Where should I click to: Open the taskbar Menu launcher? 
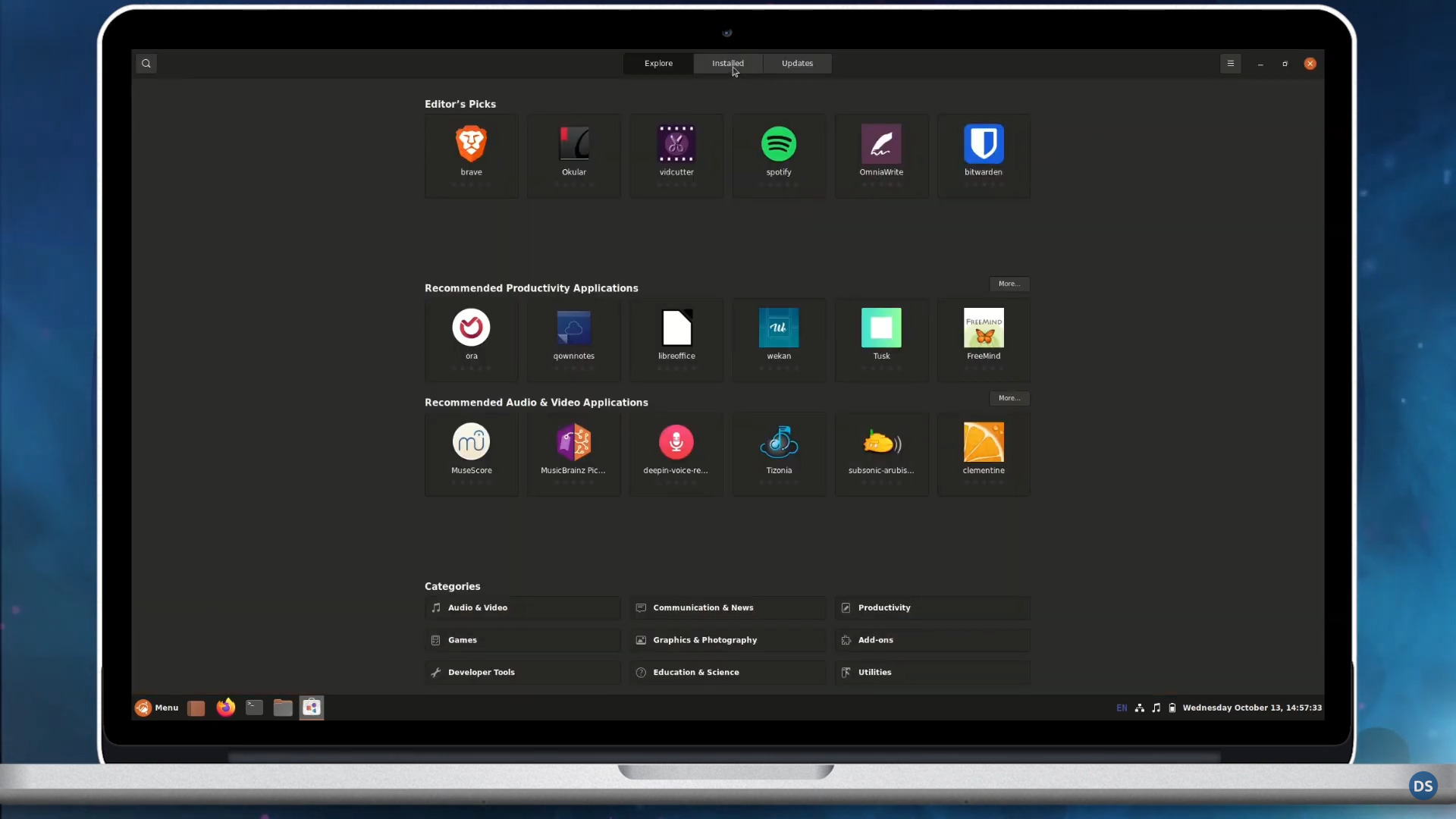[x=157, y=708]
